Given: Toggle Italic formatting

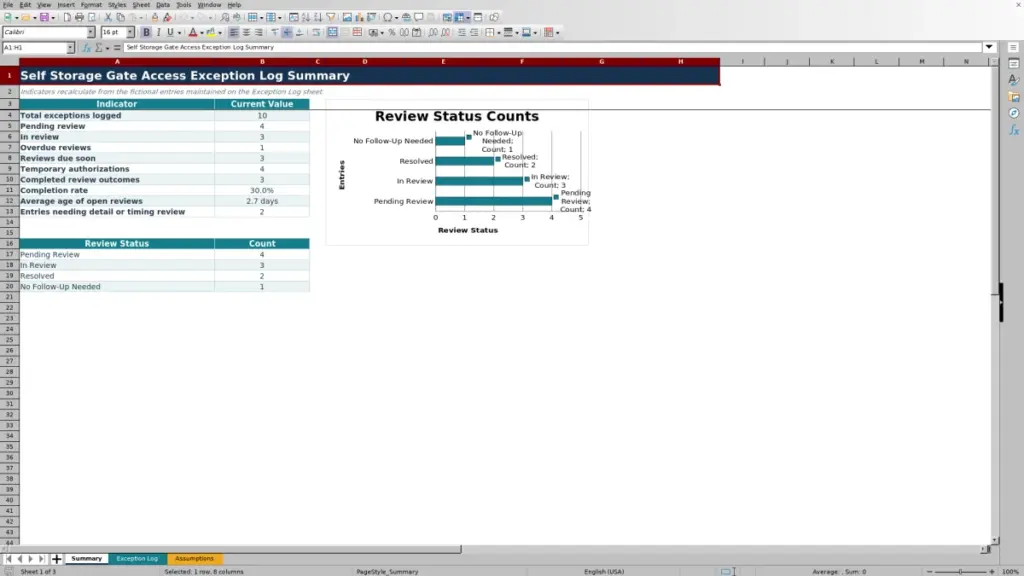Looking at the screenshot, I should [x=159, y=33].
